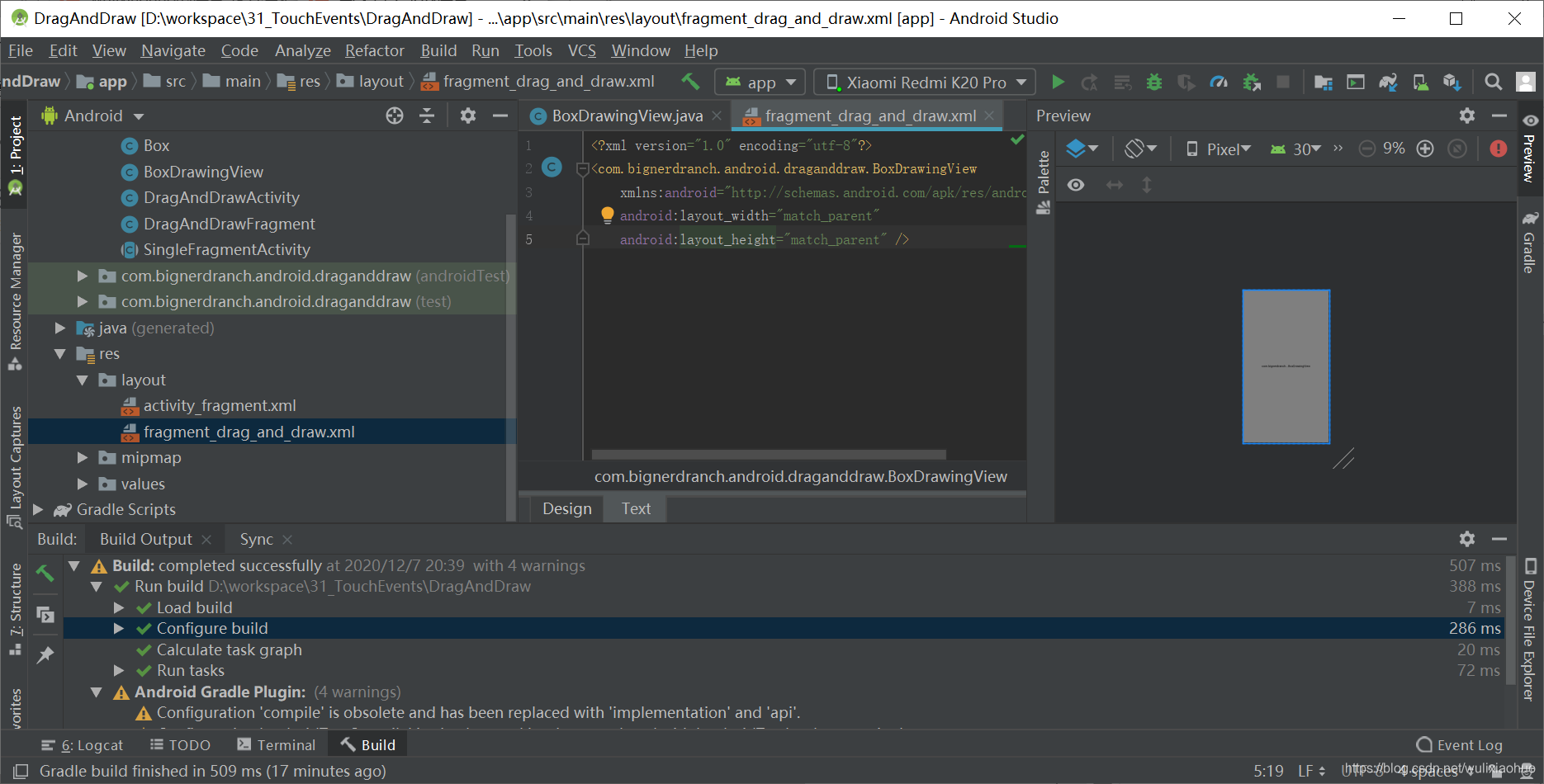Open the Logcat tool window
The height and width of the screenshot is (784, 1544).
83,744
